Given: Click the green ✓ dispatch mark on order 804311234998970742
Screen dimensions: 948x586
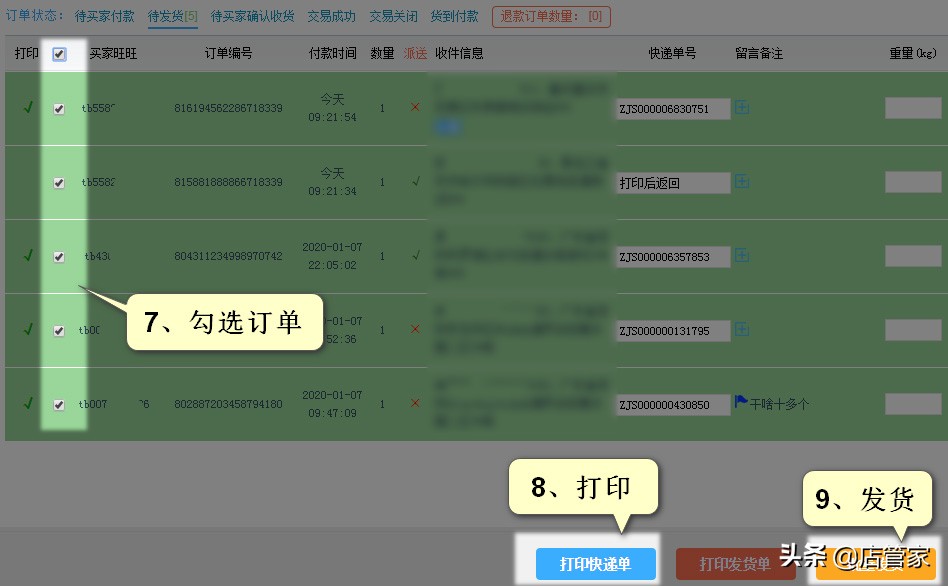Looking at the screenshot, I should (415, 255).
